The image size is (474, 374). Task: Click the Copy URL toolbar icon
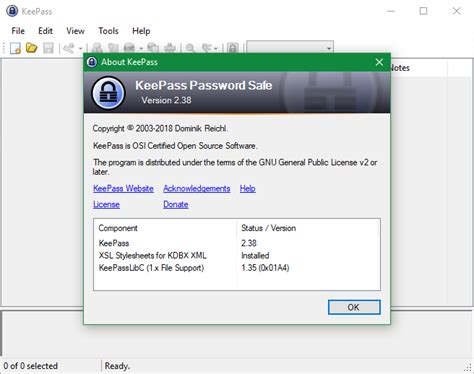pos(153,48)
